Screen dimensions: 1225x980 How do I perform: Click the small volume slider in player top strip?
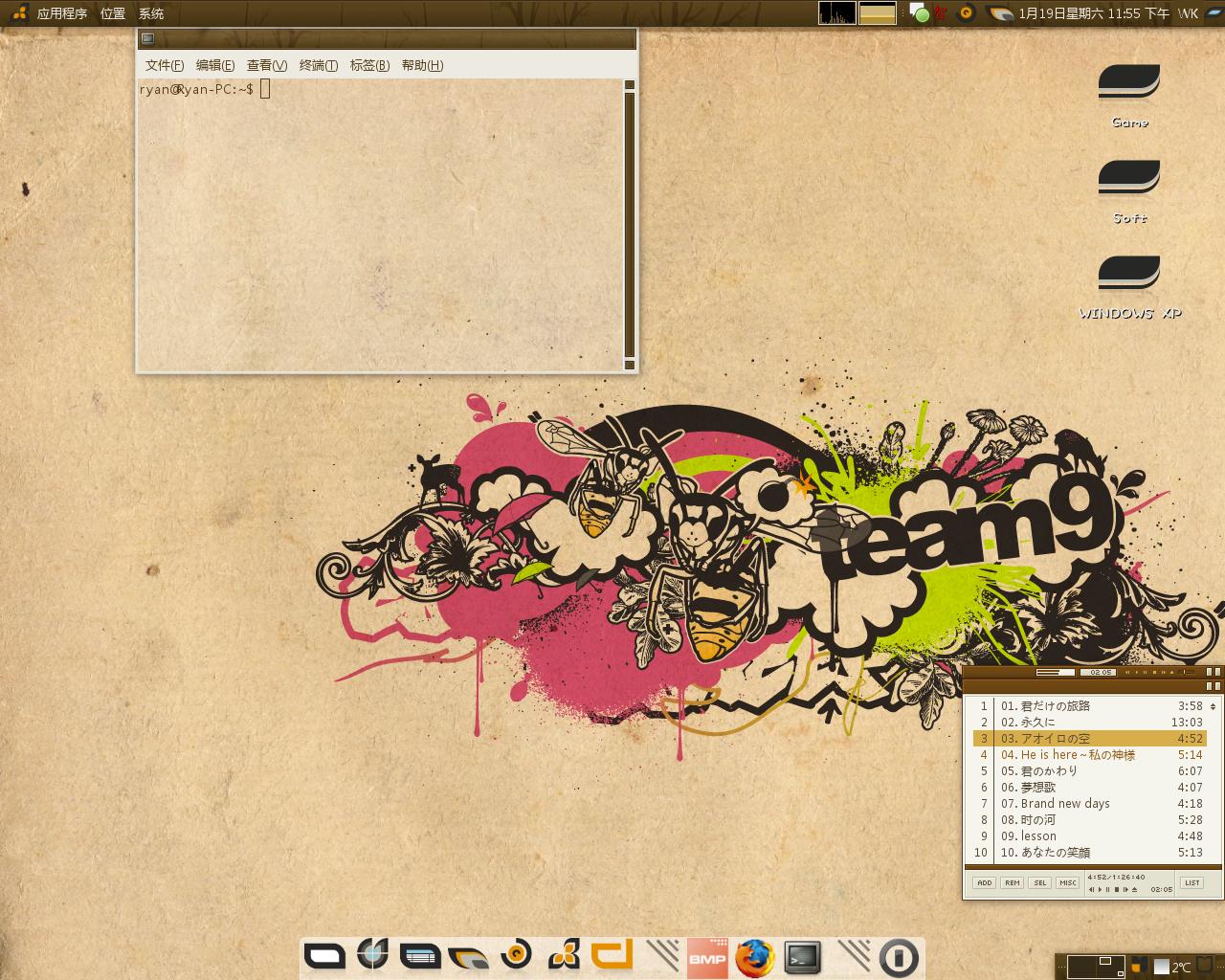coord(1187,672)
